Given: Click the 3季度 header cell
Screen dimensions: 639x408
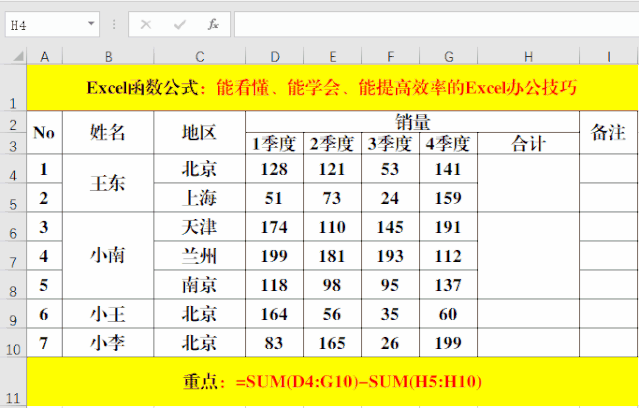Looking at the screenshot, I should coord(390,143).
